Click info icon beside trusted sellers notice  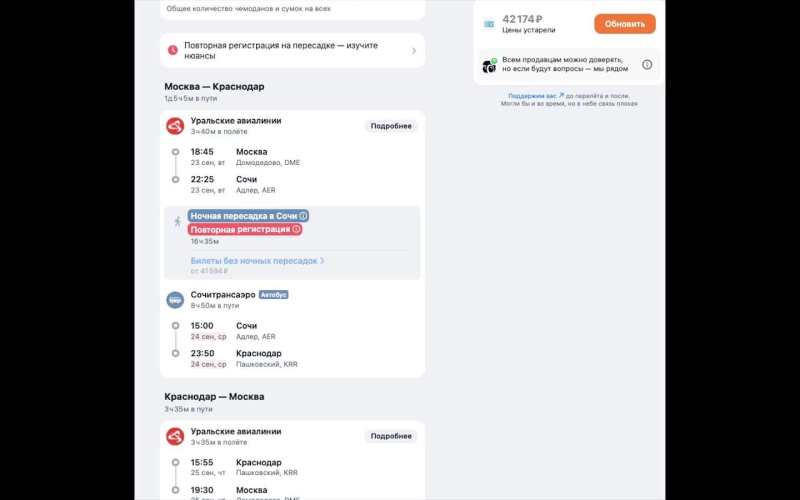click(x=647, y=65)
